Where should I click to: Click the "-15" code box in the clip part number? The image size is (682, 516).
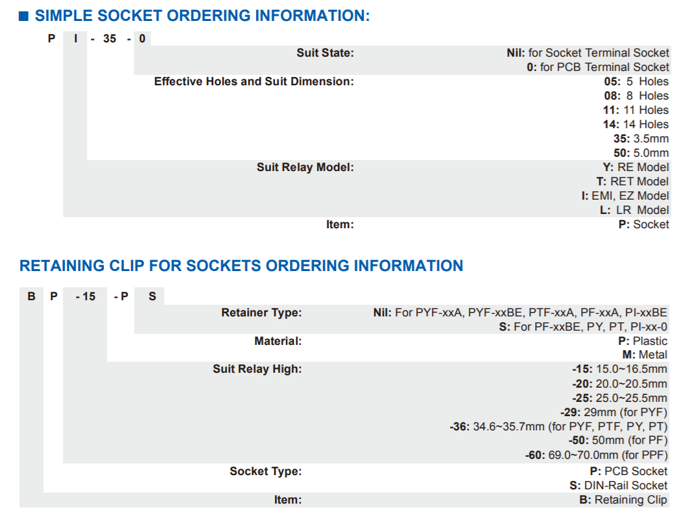(x=86, y=297)
